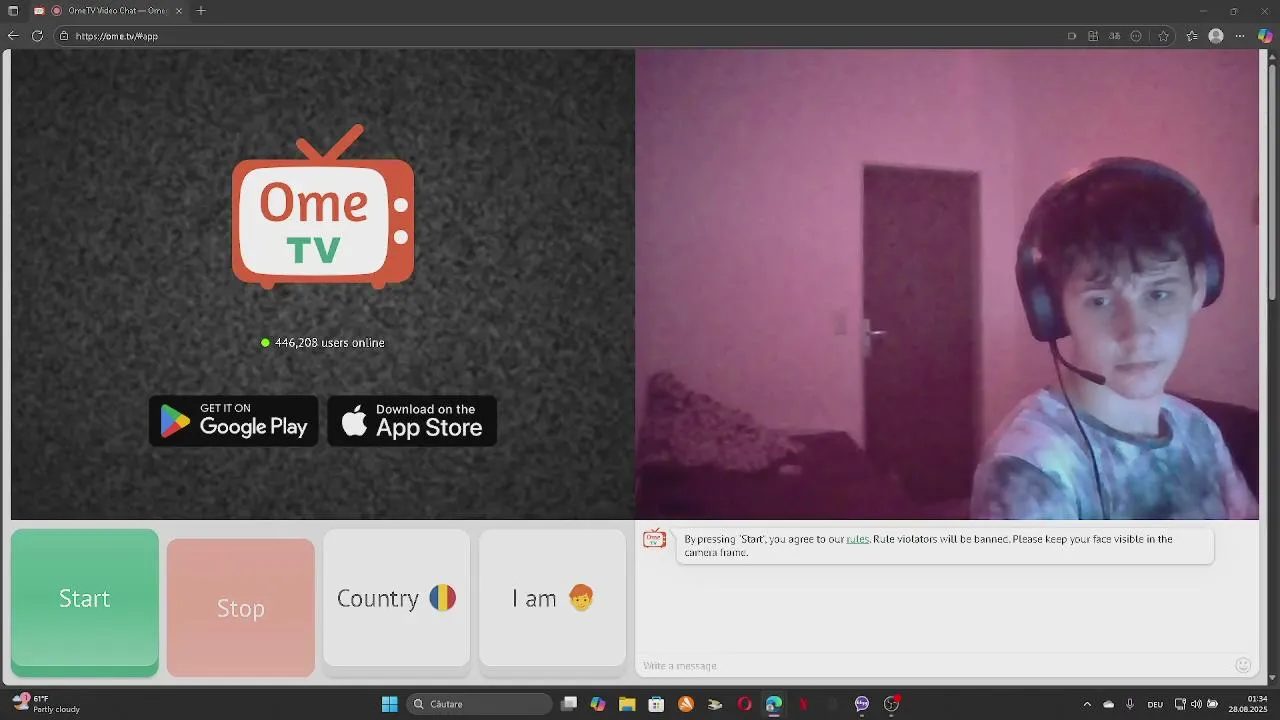The image size is (1280, 720).
Task: Open Microsoft Store from the taskbar
Action: click(x=656, y=704)
